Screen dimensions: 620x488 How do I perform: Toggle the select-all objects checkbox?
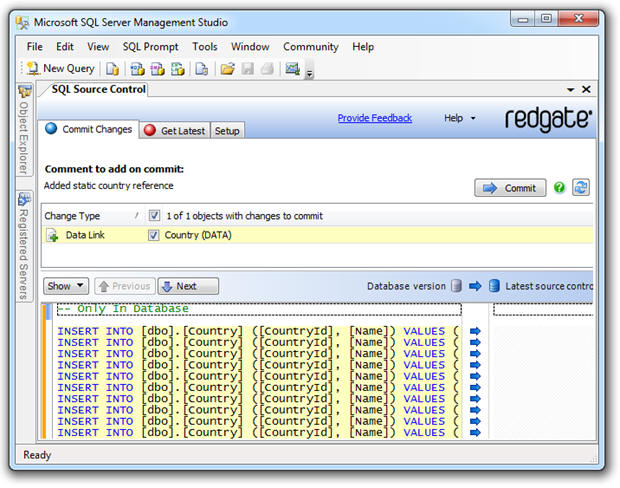pyautogui.click(x=154, y=216)
